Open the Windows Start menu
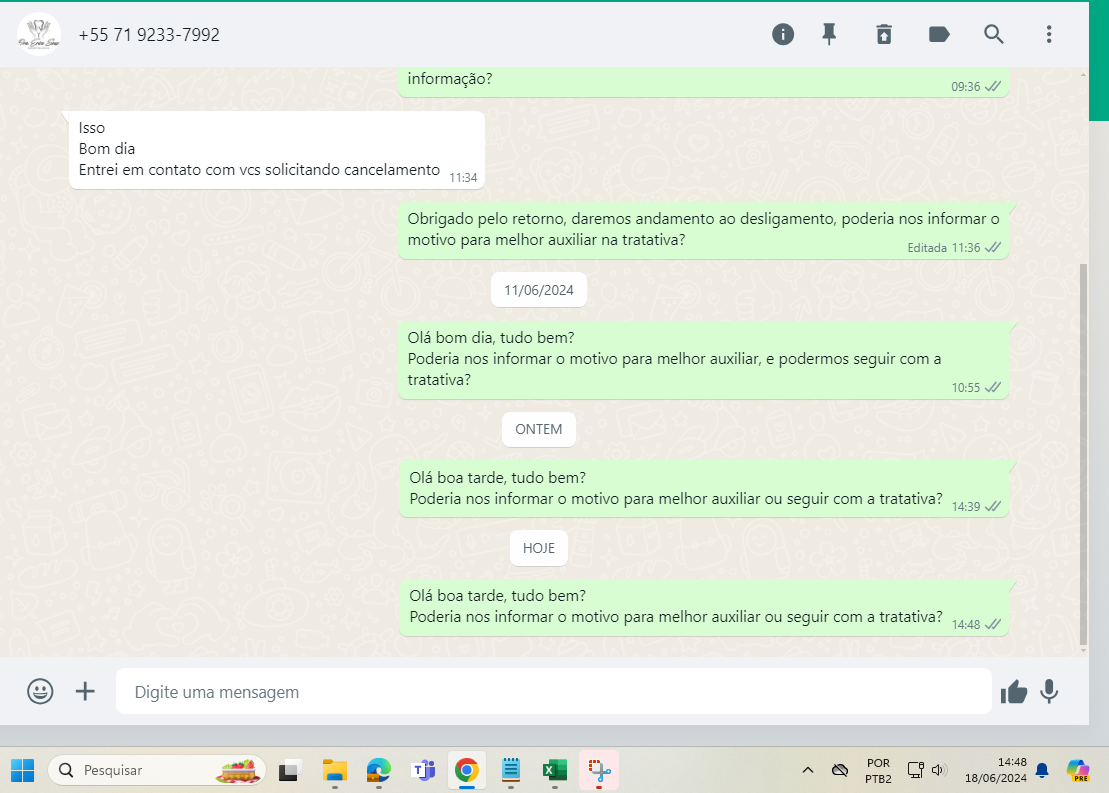Viewport: 1109px width, 793px height. point(22,770)
